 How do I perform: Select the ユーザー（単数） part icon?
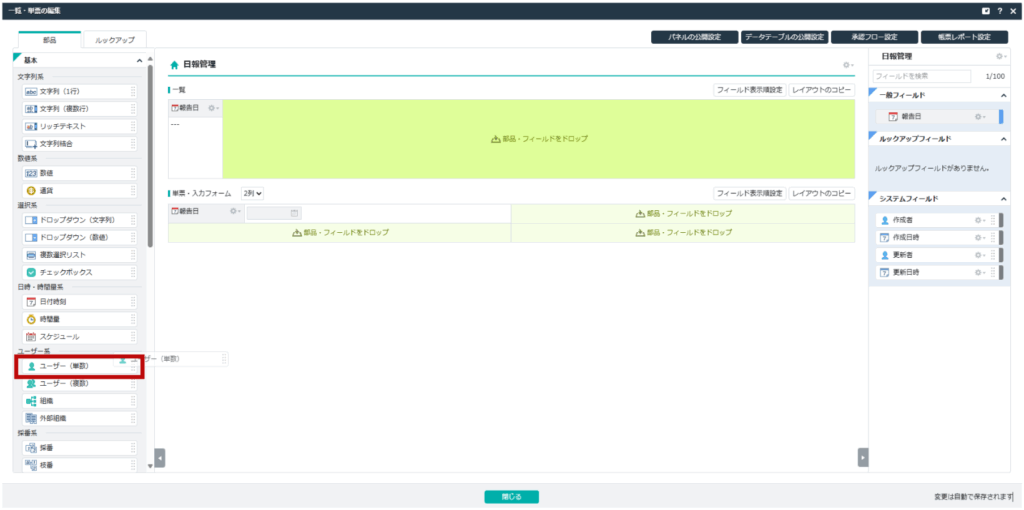coord(31,366)
